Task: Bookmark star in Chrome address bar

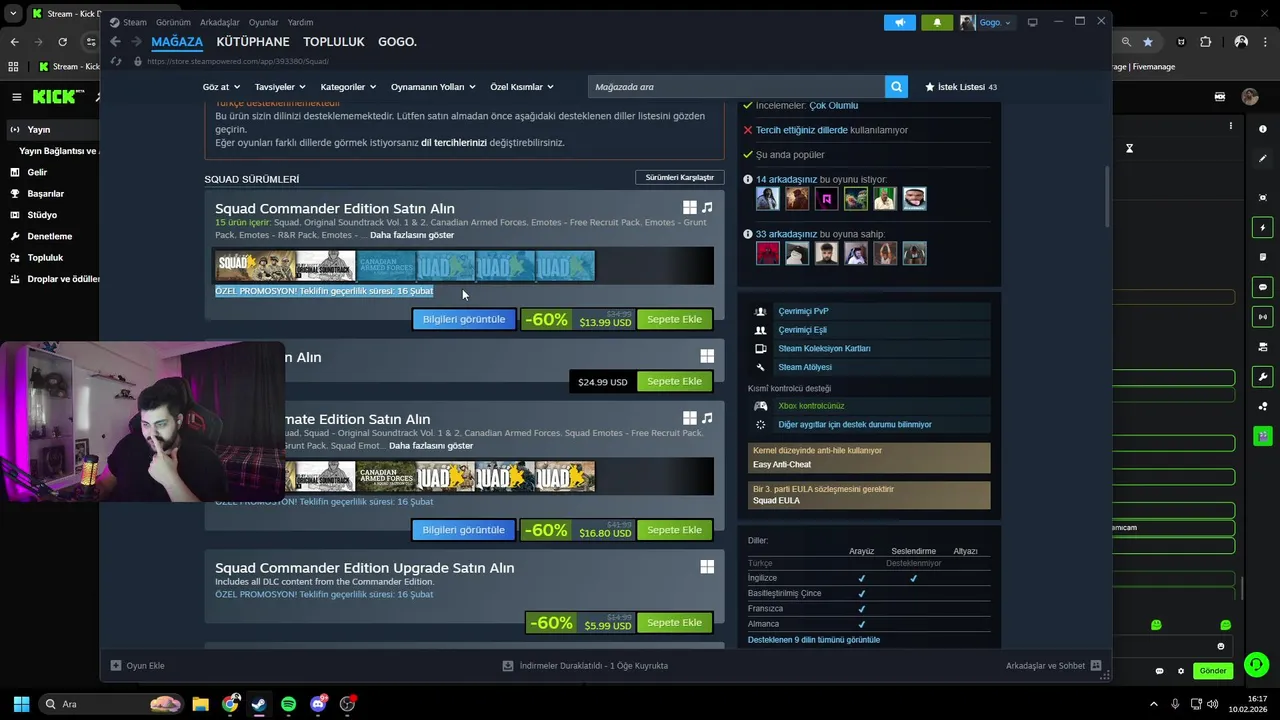Action: coord(1148,42)
